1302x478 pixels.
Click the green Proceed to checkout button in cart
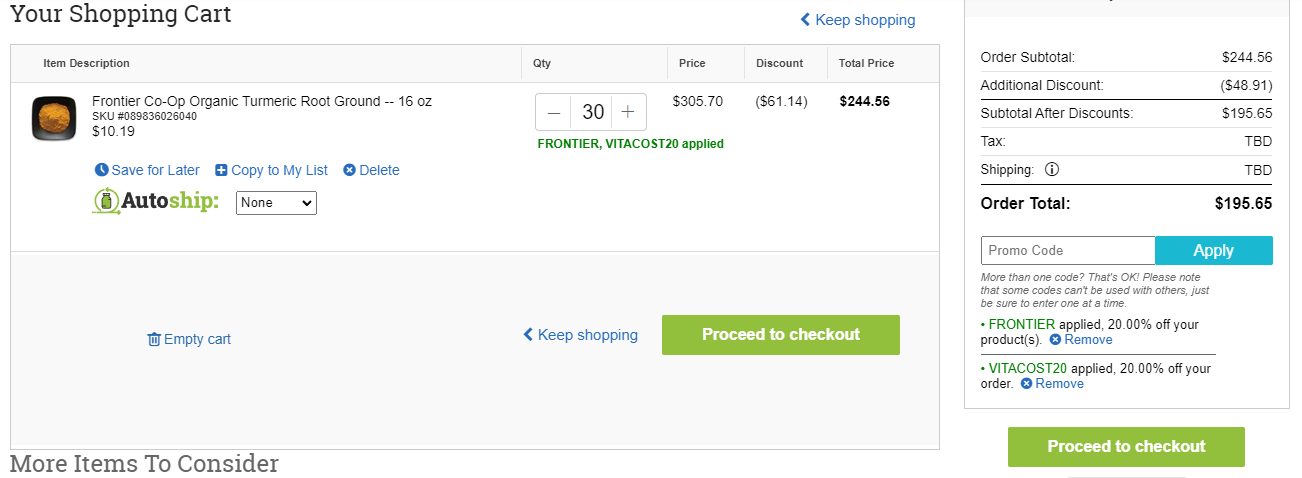781,335
